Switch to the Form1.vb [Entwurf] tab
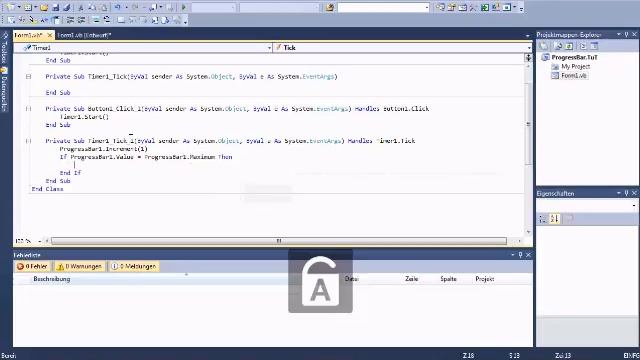 tap(84, 35)
